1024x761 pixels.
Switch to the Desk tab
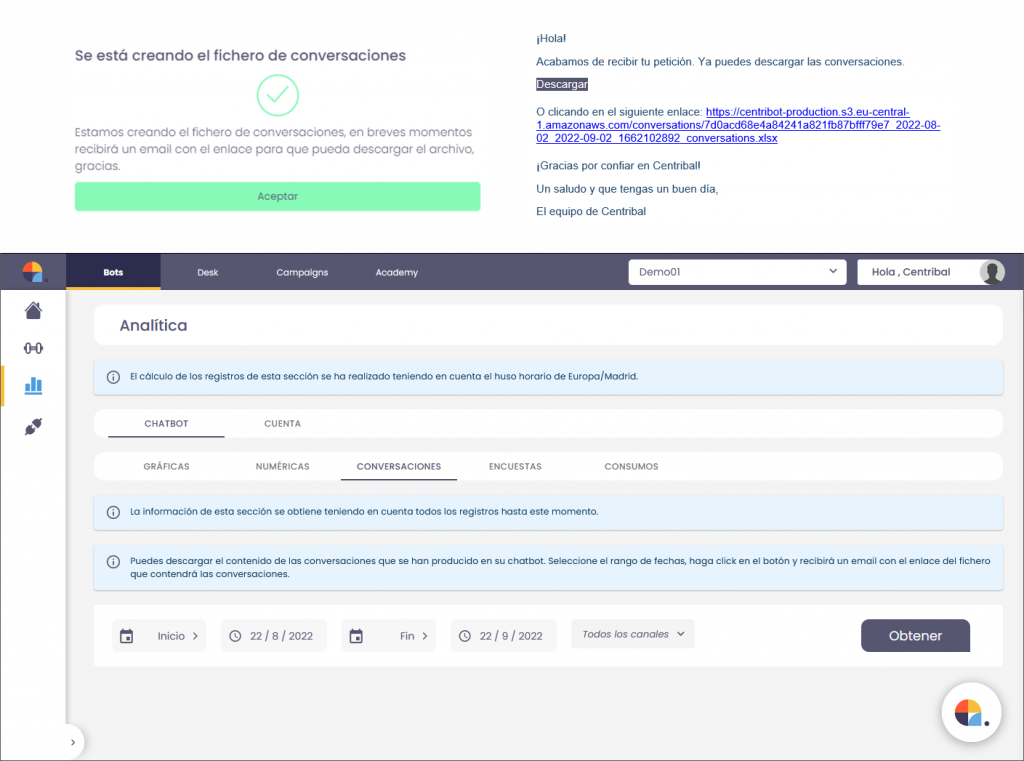207,272
